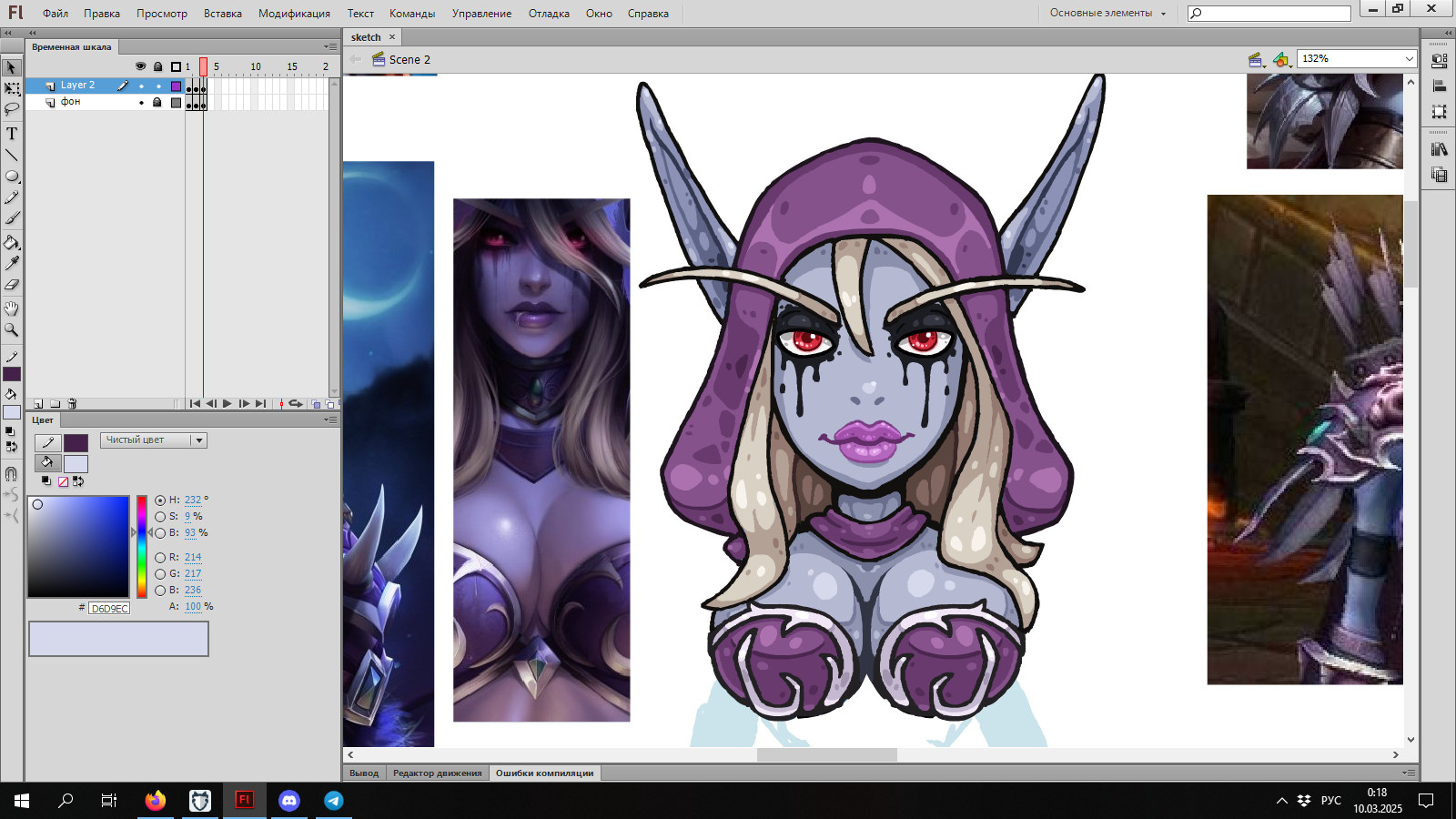The height and width of the screenshot is (819, 1456).
Task: Choose the Zoom magnifier tool
Action: click(12, 330)
